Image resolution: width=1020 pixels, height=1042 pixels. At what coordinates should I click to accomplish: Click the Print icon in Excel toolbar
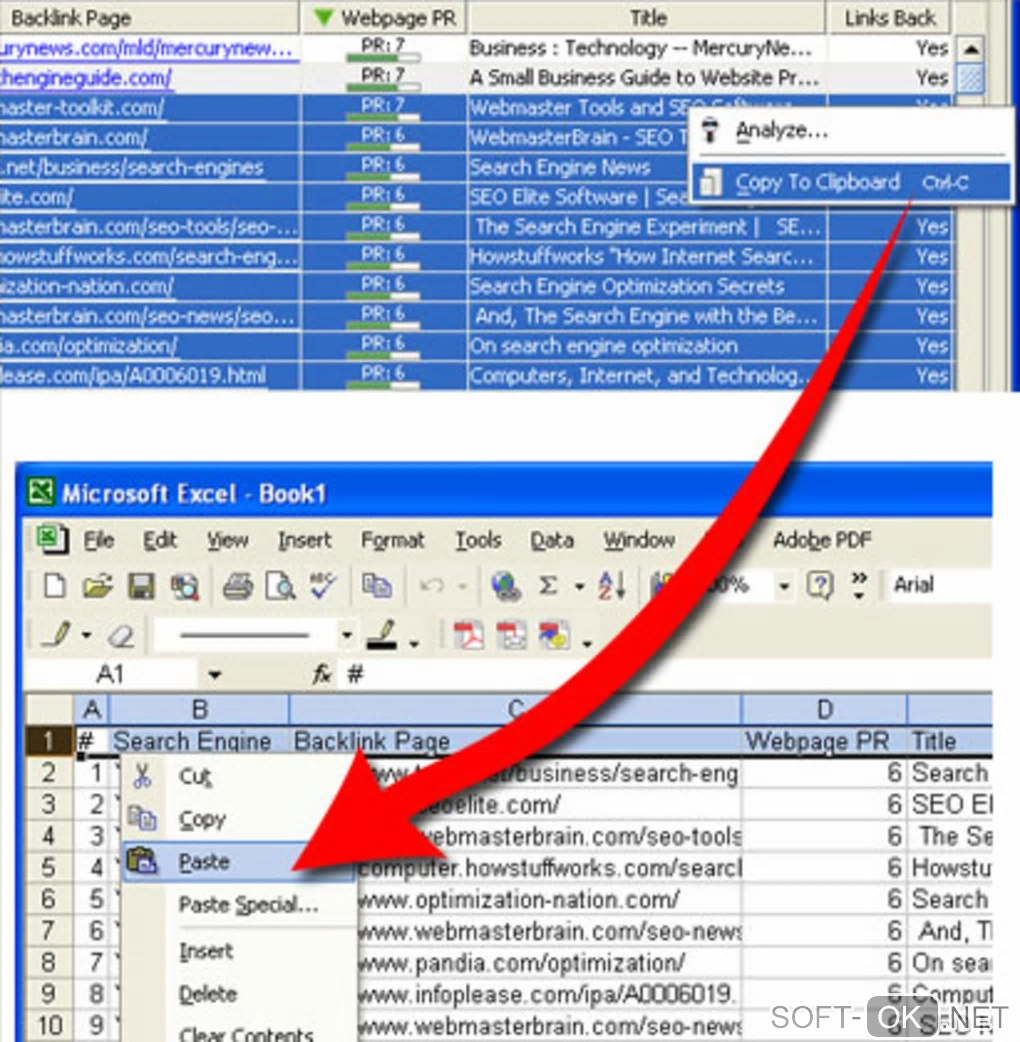click(237, 587)
